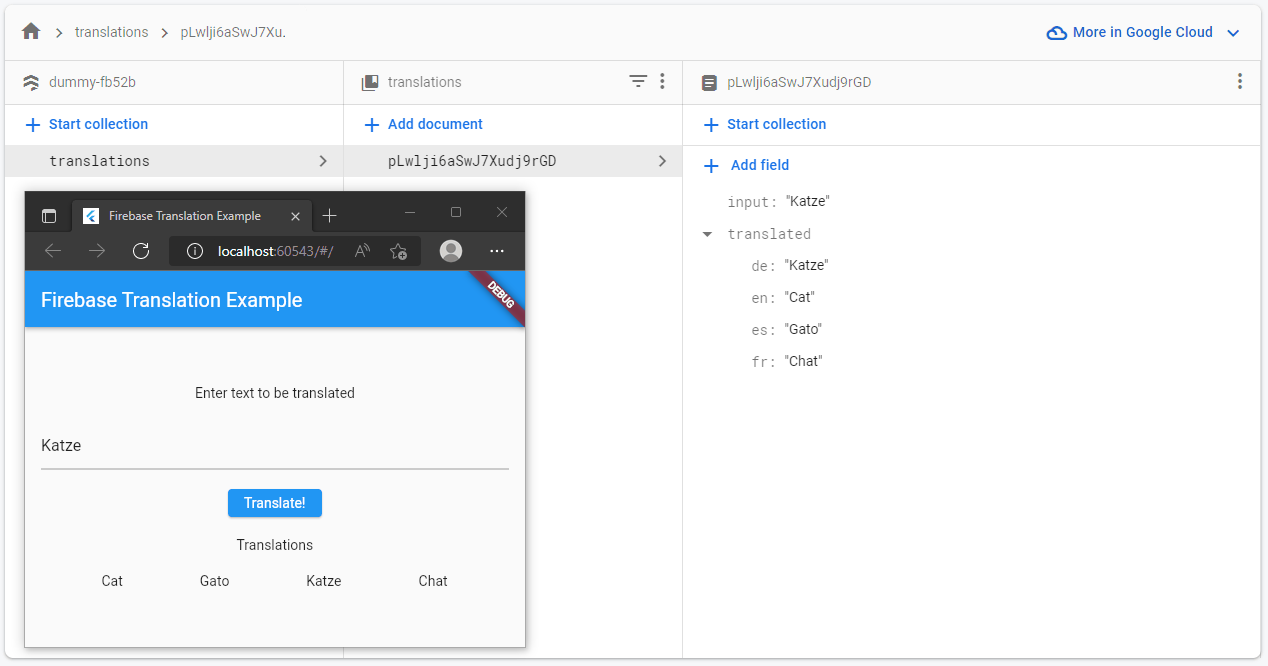The height and width of the screenshot is (666, 1268).
Task: Open the filter icon for translations collection
Action: click(x=638, y=82)
